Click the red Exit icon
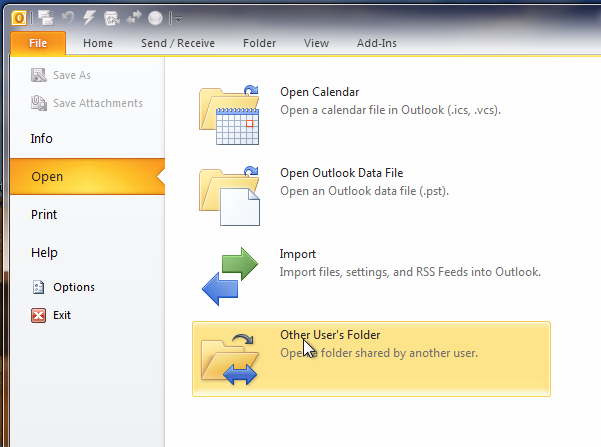Image resolution: width=601 pixels, height=447 pixels. tap(38, 315)
